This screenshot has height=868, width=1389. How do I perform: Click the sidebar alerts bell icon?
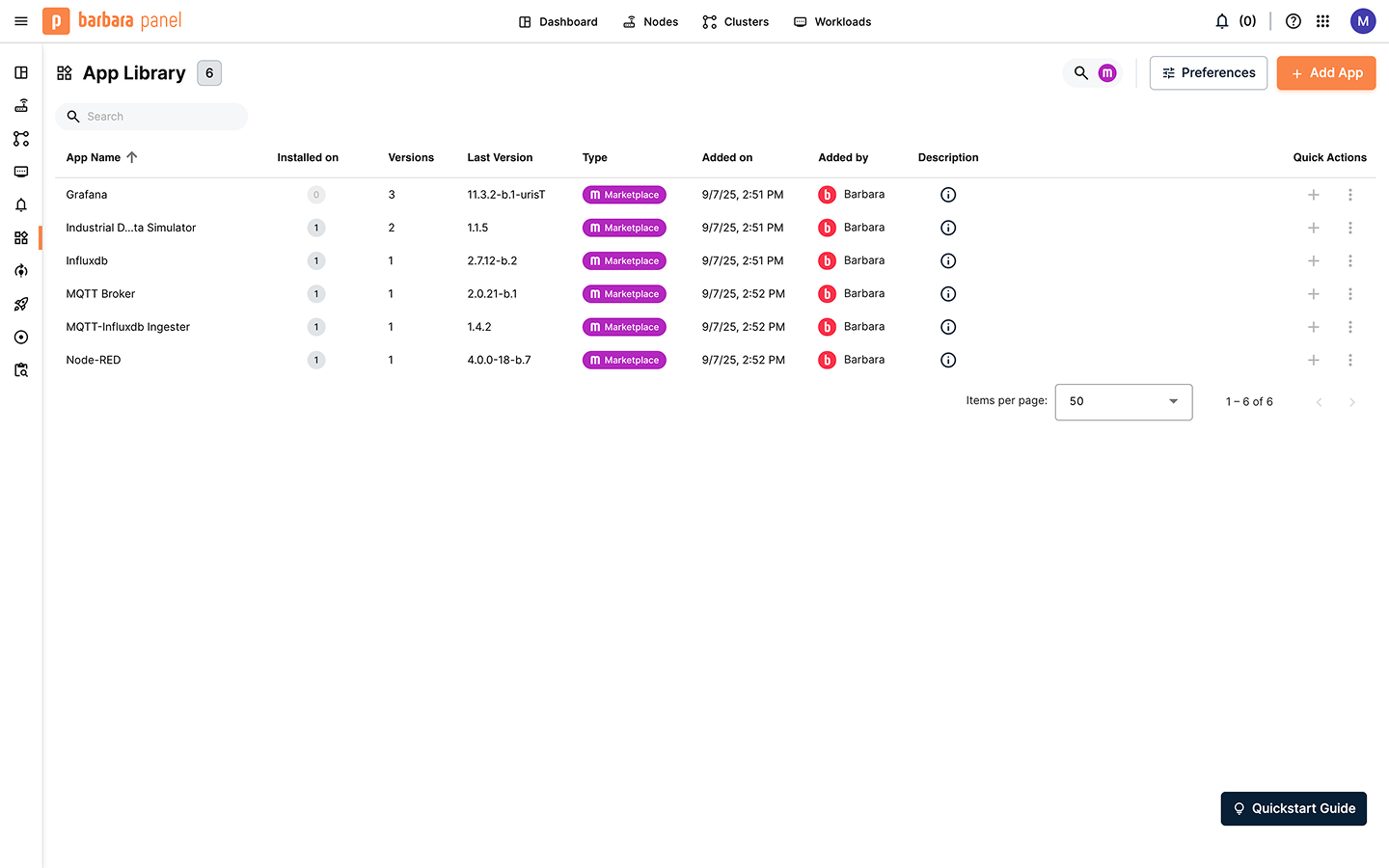point(21,204)
